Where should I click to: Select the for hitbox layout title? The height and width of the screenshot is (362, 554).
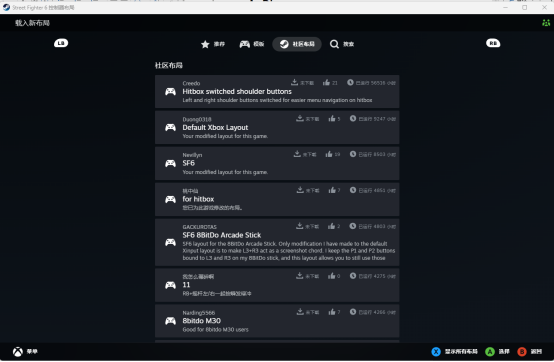click(x=198, y=199)
